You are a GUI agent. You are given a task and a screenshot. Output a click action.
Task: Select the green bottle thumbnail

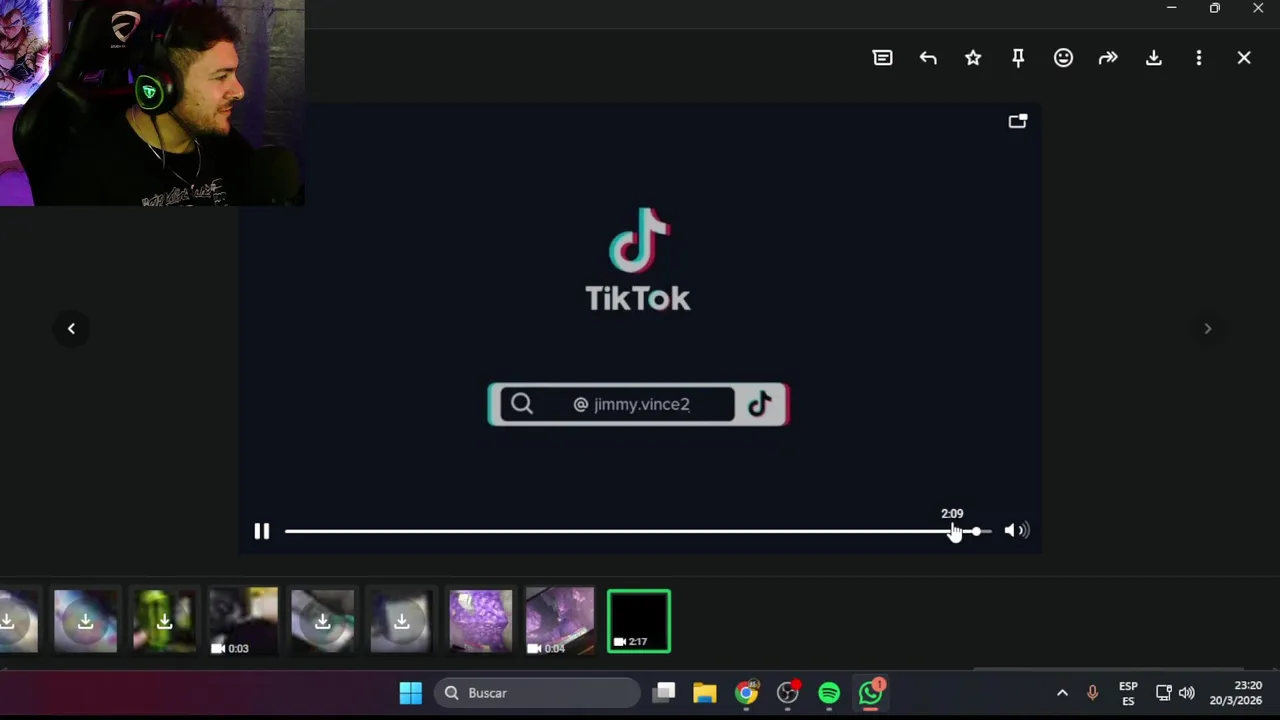(164, 621)
